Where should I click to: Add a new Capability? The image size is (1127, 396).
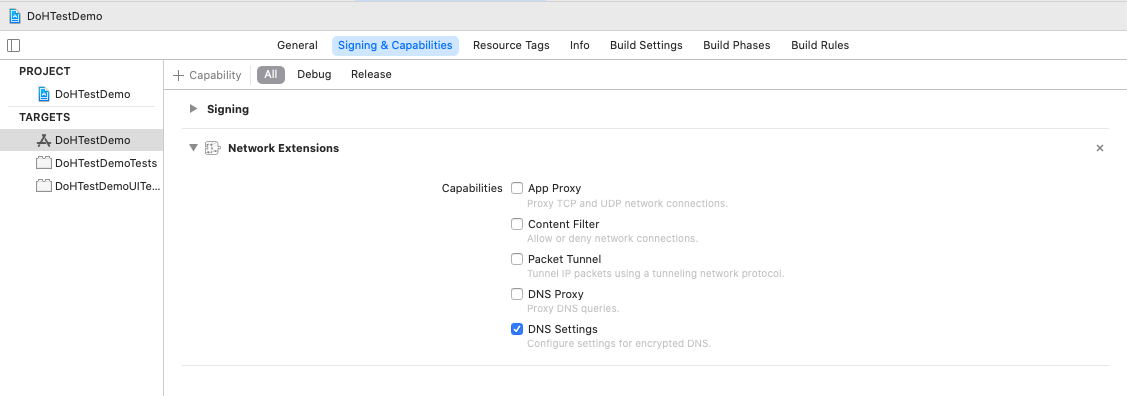pyautogui.click(x=207, y=75)
